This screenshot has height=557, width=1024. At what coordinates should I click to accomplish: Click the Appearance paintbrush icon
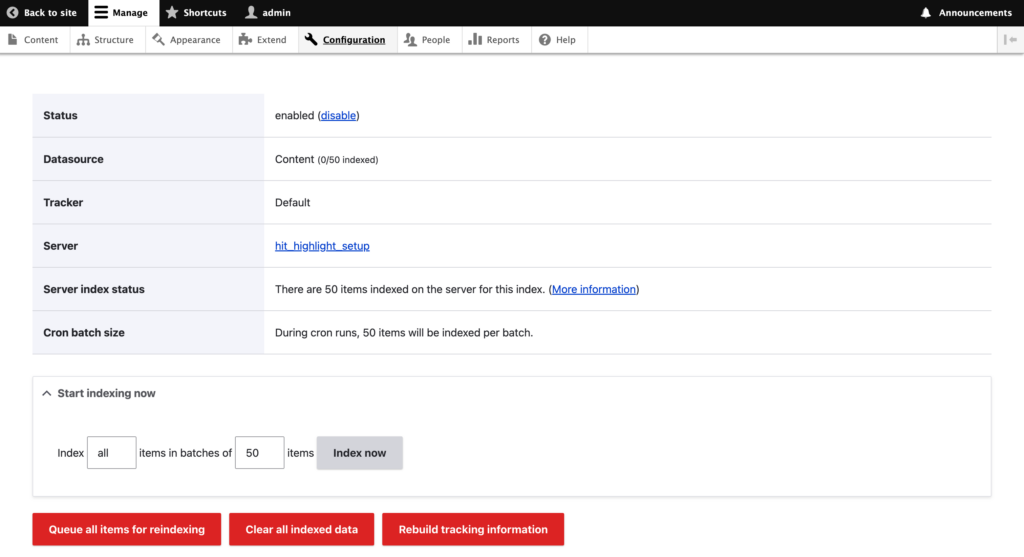159,40
